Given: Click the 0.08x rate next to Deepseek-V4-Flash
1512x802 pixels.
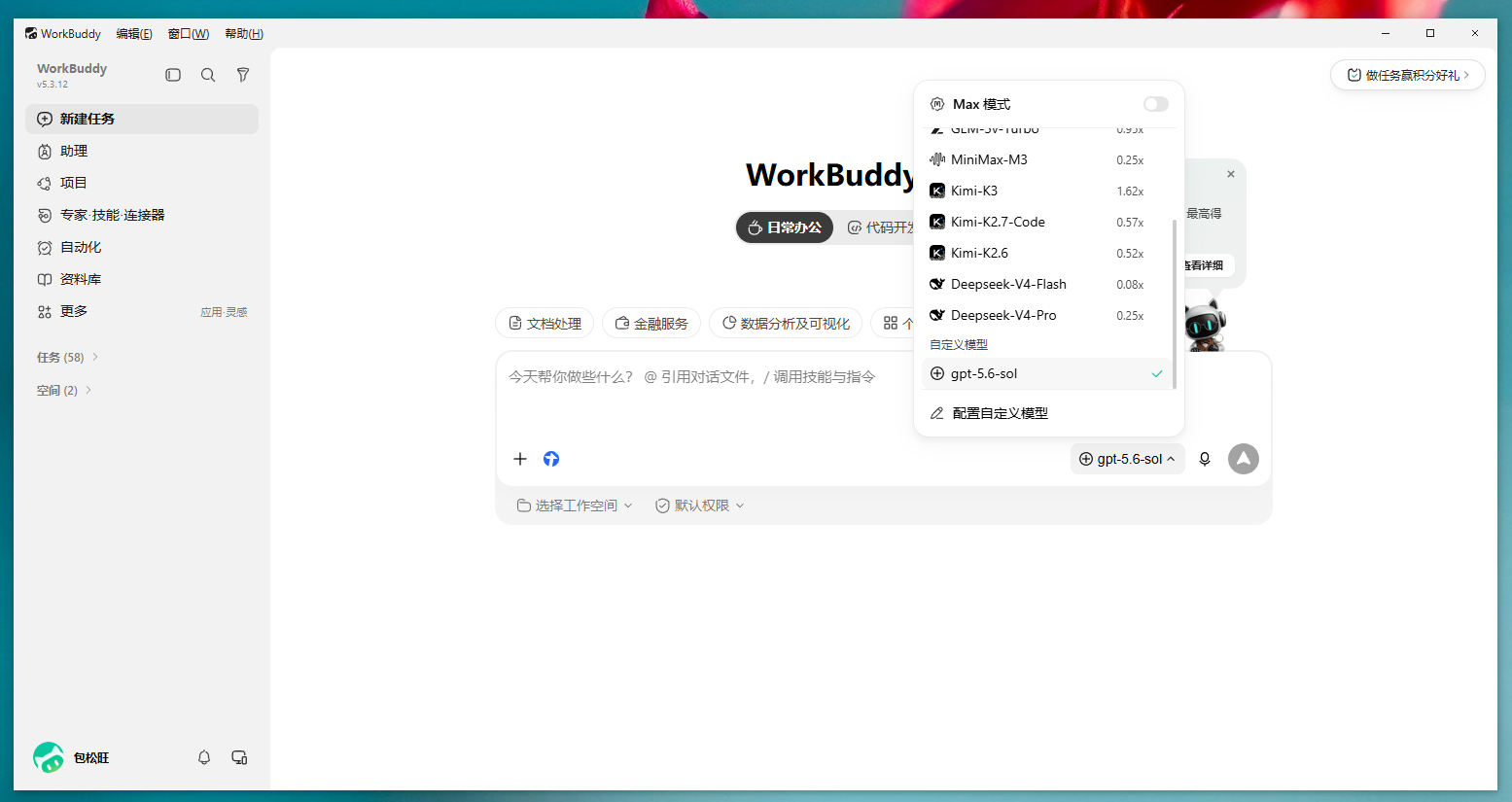Looking at the screenshot, I should point(1130,285).
